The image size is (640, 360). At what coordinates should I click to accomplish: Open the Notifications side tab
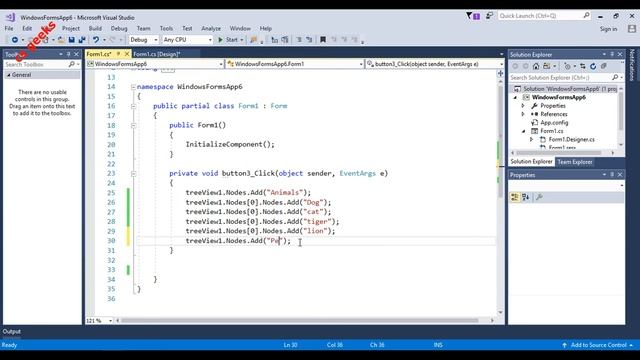(x=632, y=65)
